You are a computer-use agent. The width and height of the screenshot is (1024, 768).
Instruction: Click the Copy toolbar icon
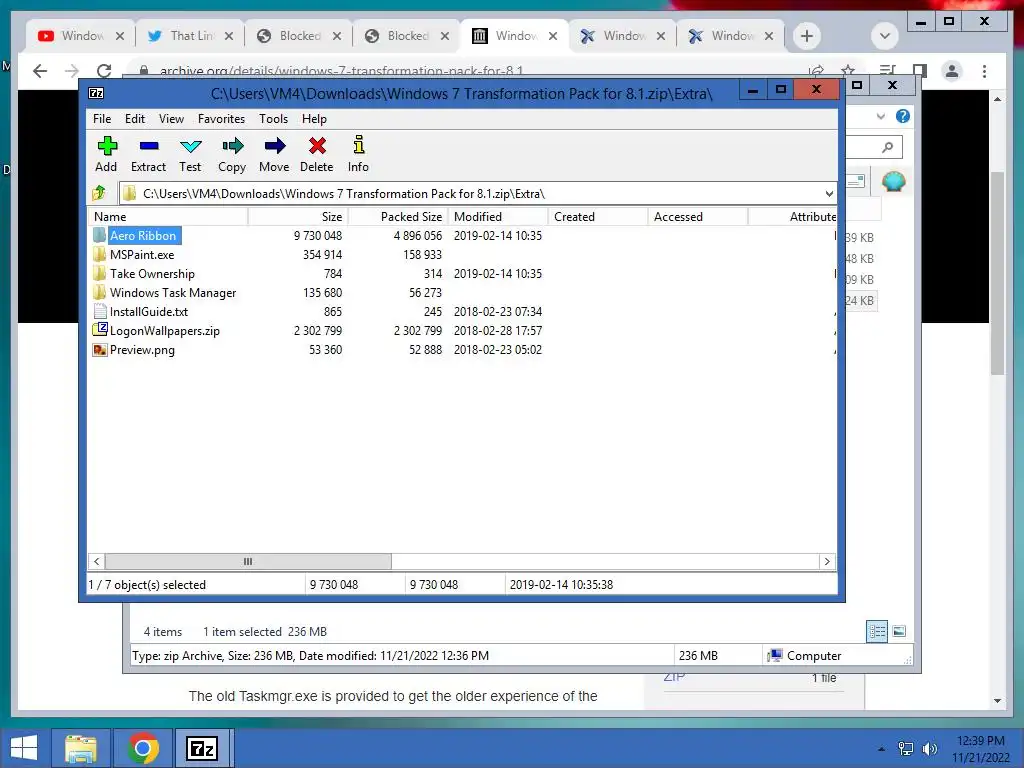pyautogui.click(x=232, y=154)
